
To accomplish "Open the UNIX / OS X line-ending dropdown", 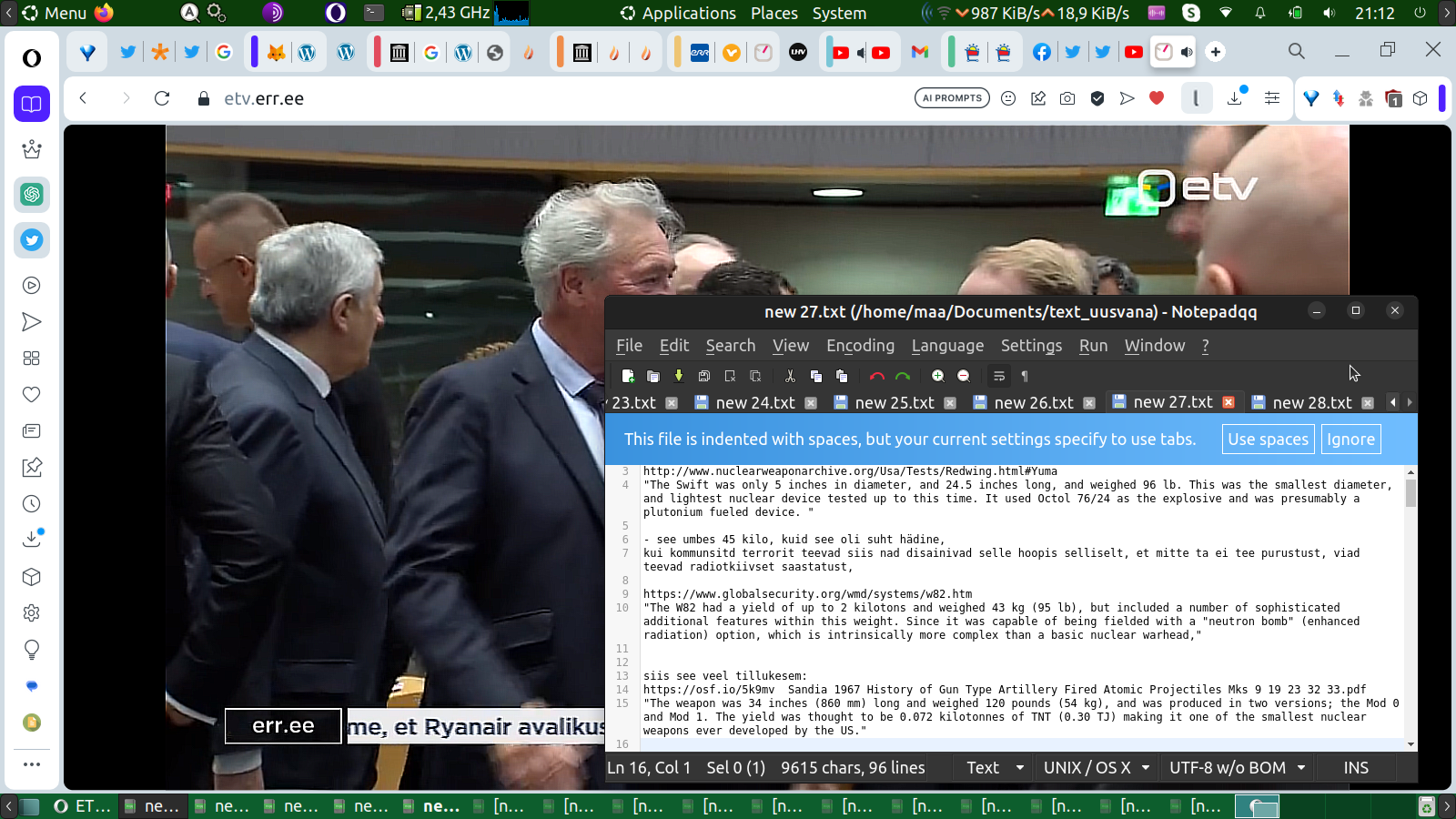I will pyautogui.click(x=1097, y=768).
